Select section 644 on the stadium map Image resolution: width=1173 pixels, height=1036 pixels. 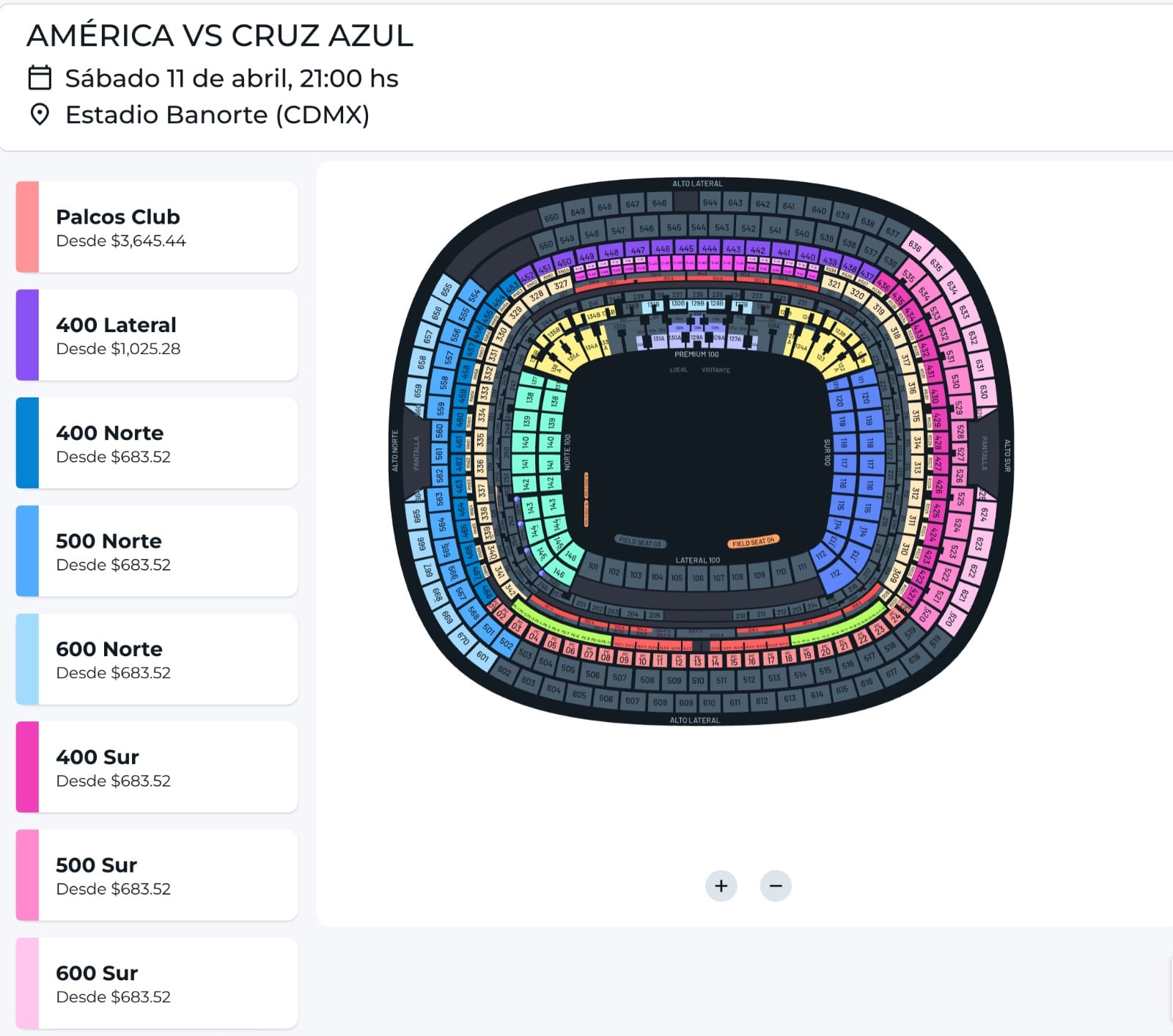[x=710, y=202]
